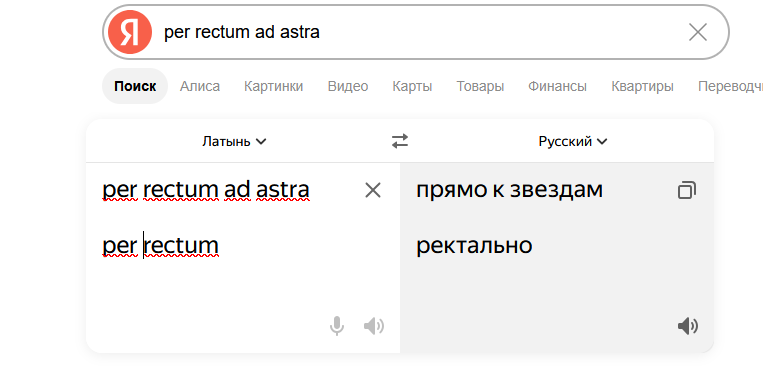The height and width of the screenshot is (377, 763).
Task: Click the Yandex logo in search bar
Action: (129, 32)
